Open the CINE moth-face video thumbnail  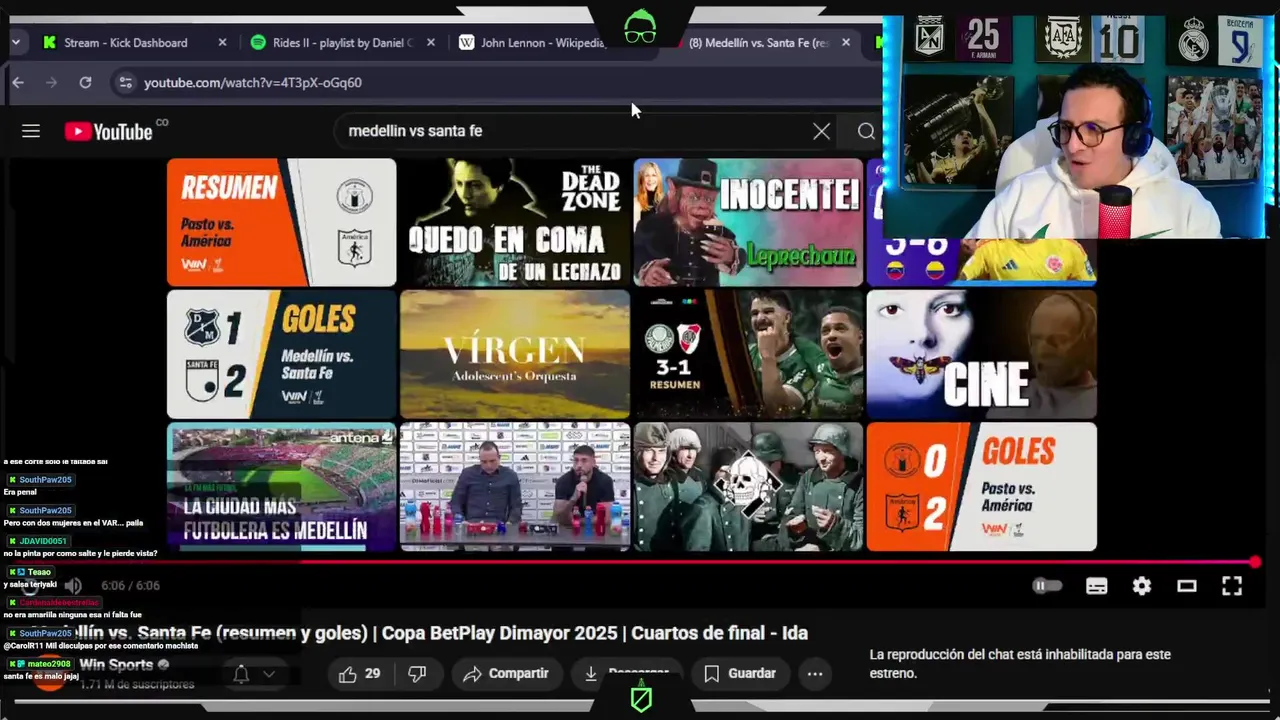coord(982,354)
